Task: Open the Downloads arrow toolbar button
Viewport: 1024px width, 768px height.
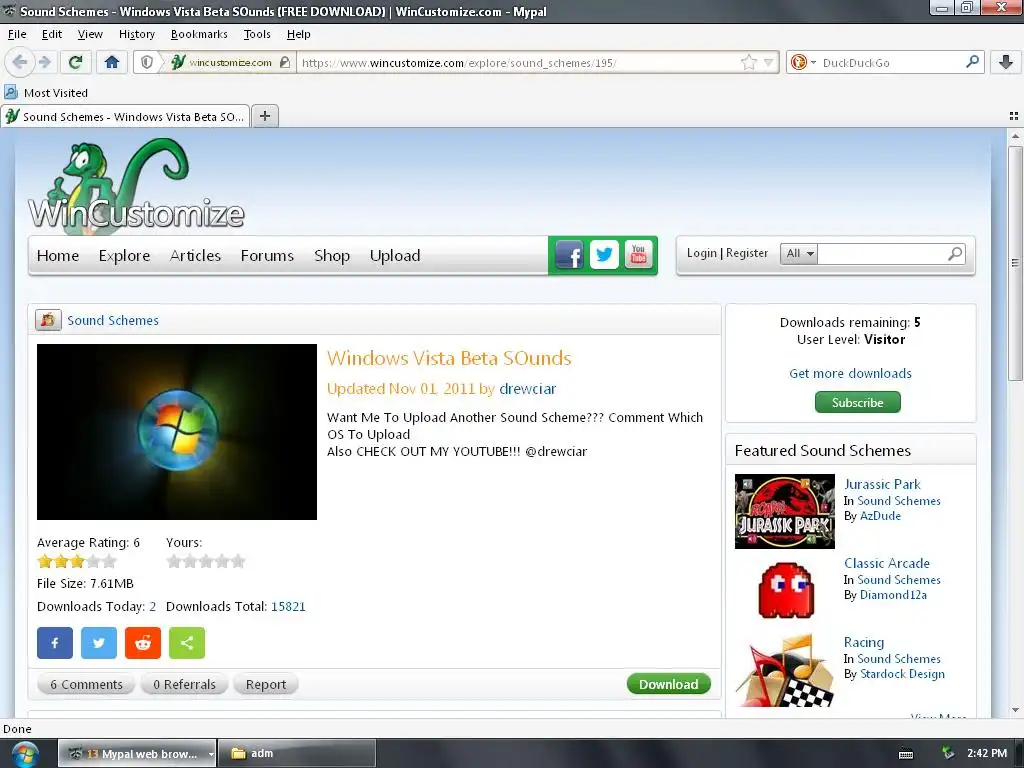Action: click(x=1006, y=62)
